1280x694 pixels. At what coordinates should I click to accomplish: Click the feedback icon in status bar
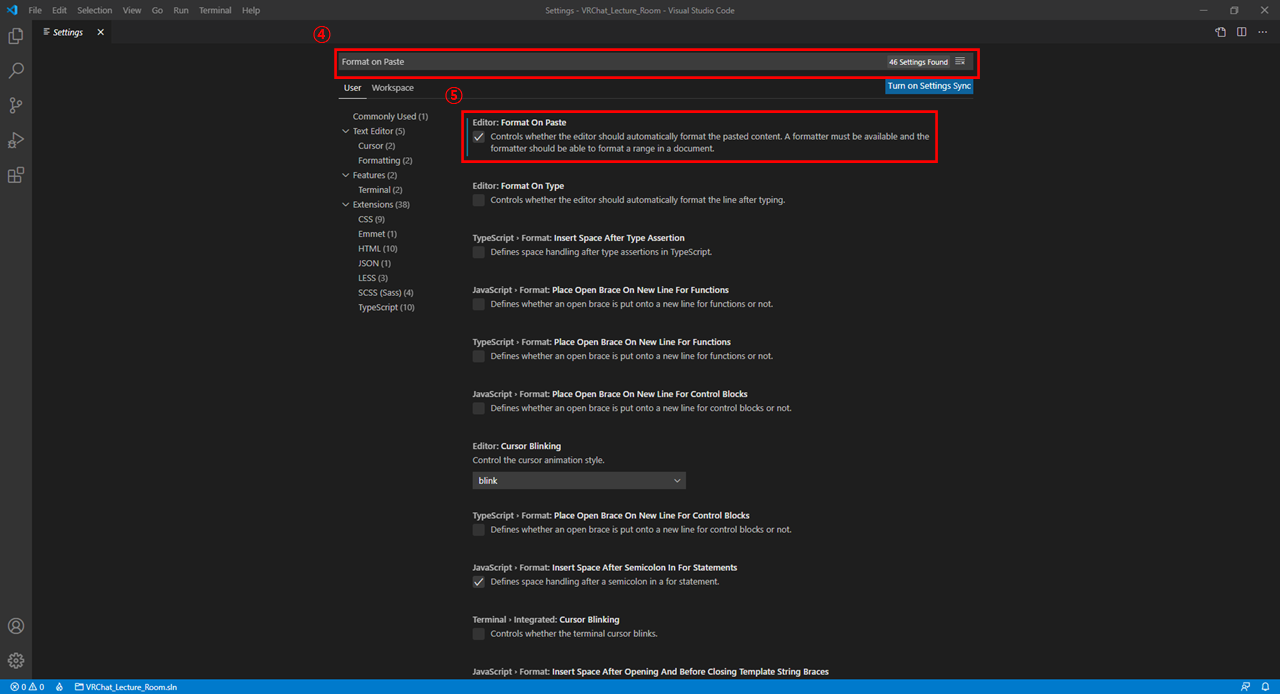[x=1245, y=687]
